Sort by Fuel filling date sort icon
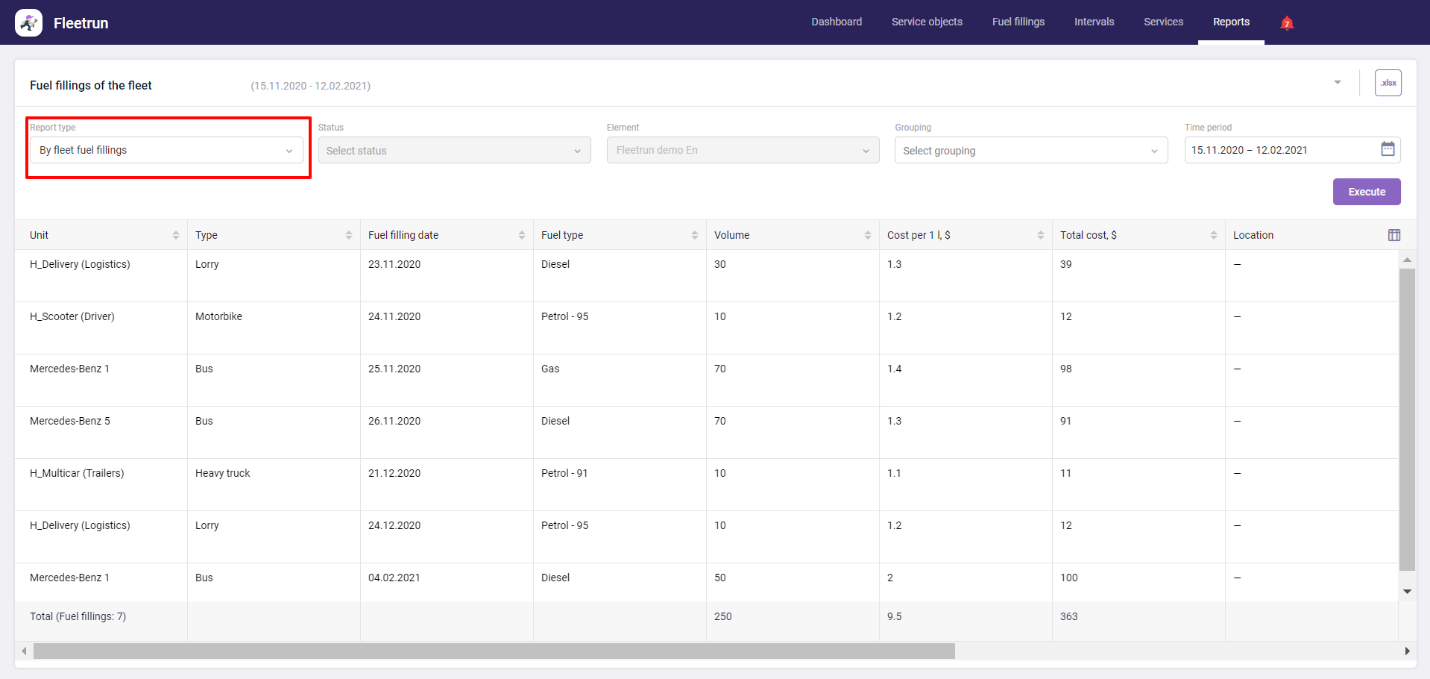Screen dimensions: 1430x679 pyautogui.click(x=522, y=235)
